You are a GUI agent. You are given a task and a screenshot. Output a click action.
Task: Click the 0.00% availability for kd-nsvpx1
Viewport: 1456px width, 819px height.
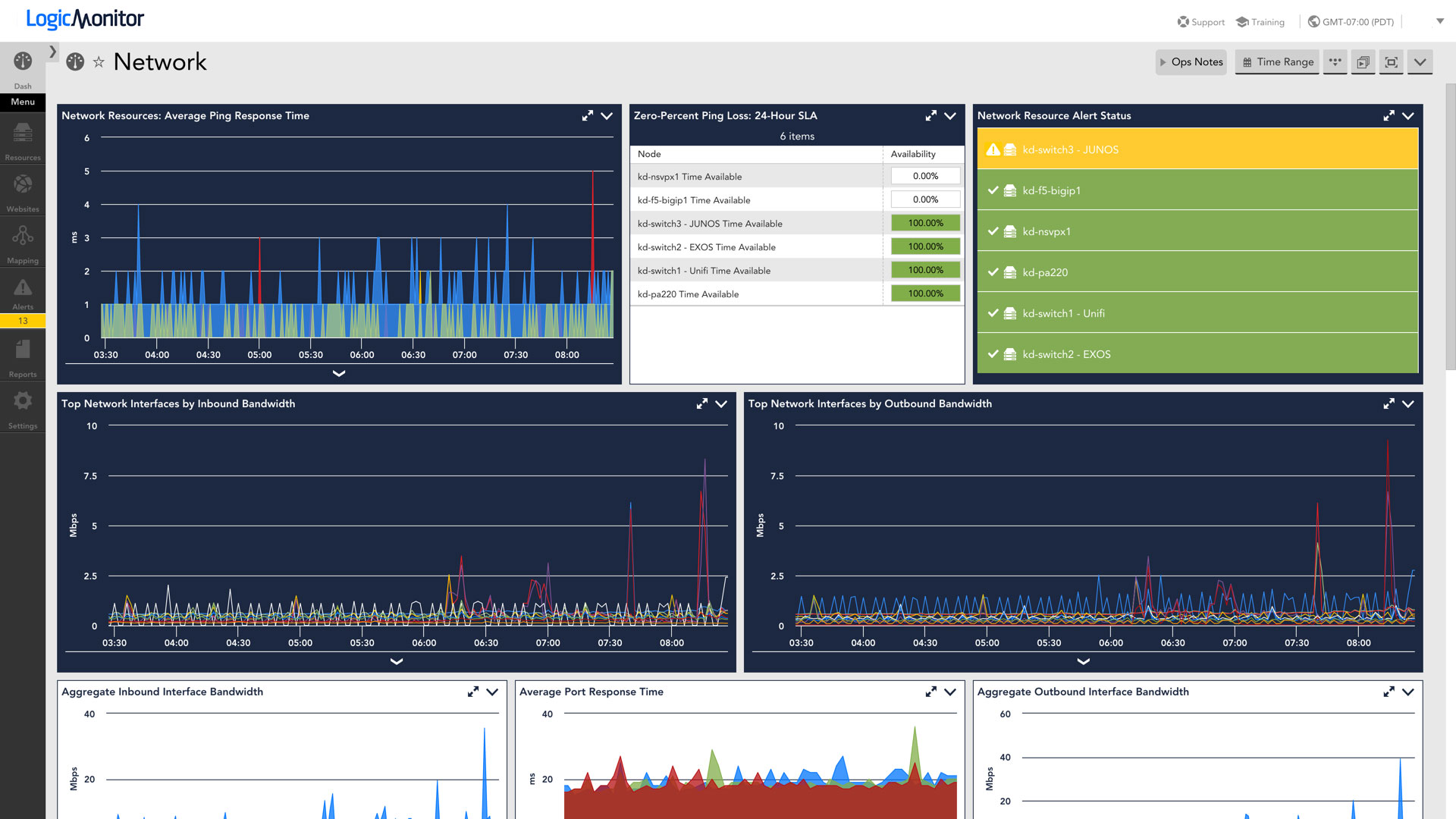pyautogui.click(x=925, y=176)
